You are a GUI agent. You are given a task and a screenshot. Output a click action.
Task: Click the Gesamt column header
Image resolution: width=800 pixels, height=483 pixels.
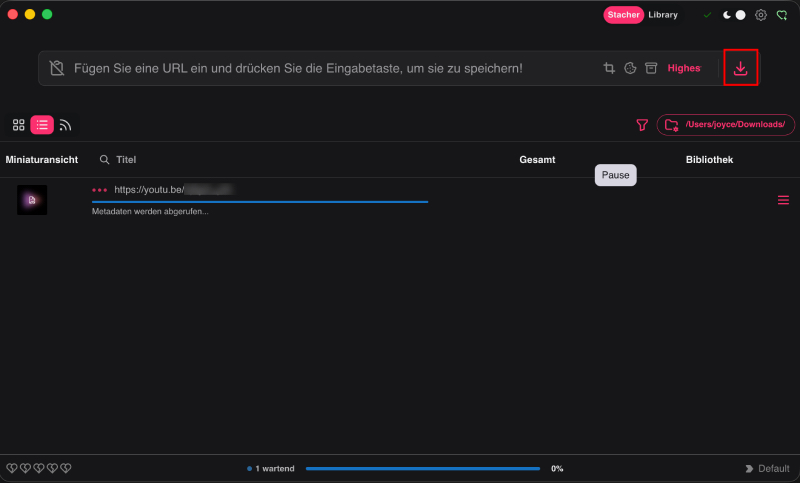tap(537, 160)
